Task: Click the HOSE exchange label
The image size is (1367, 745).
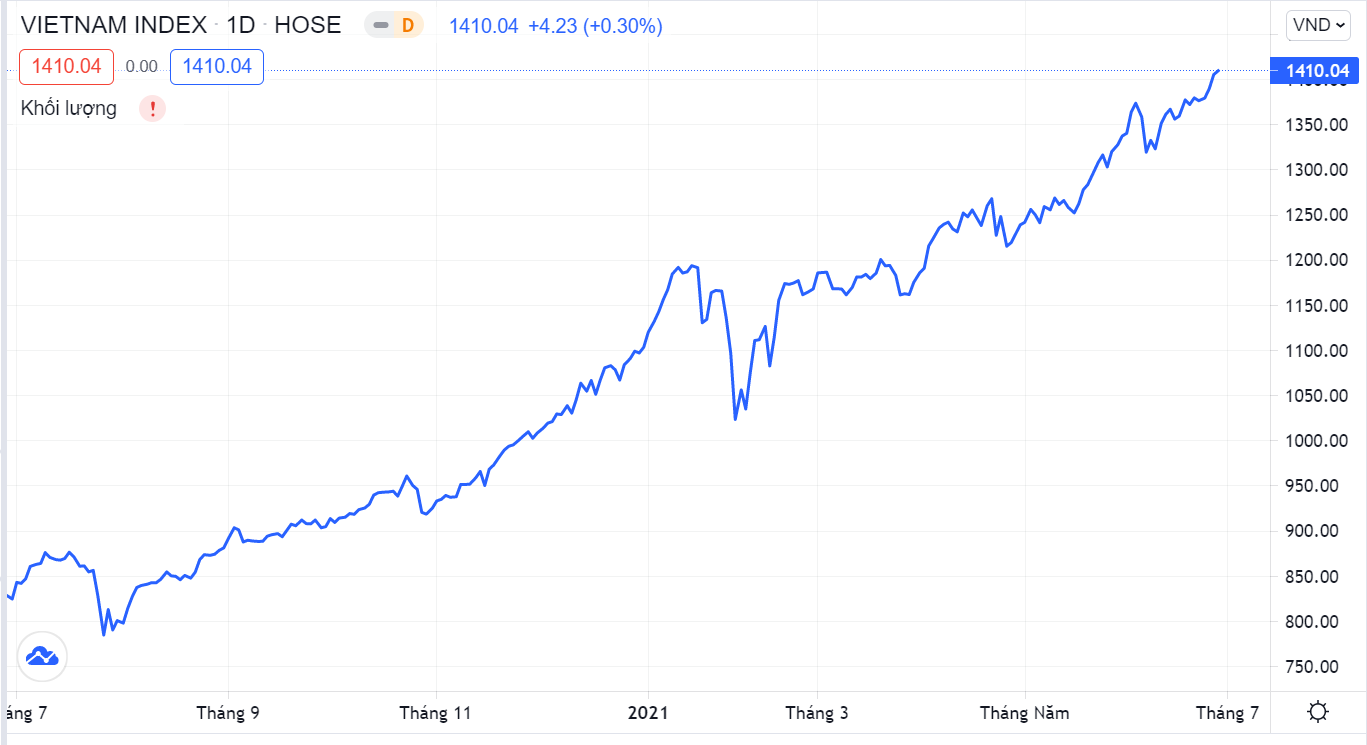Action: point(307,25)
